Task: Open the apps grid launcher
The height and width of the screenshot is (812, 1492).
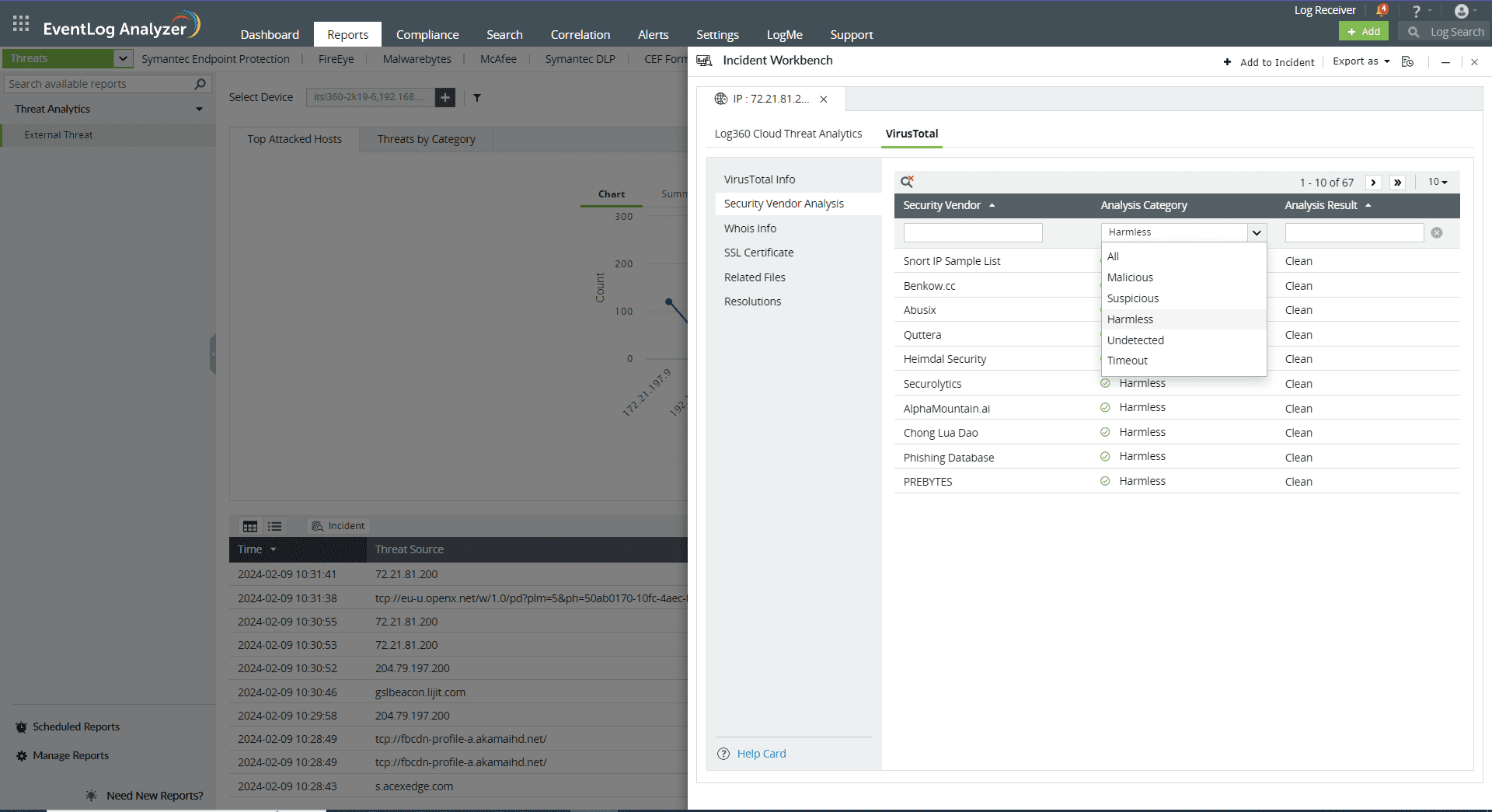Action: click(x=21, y=24)
